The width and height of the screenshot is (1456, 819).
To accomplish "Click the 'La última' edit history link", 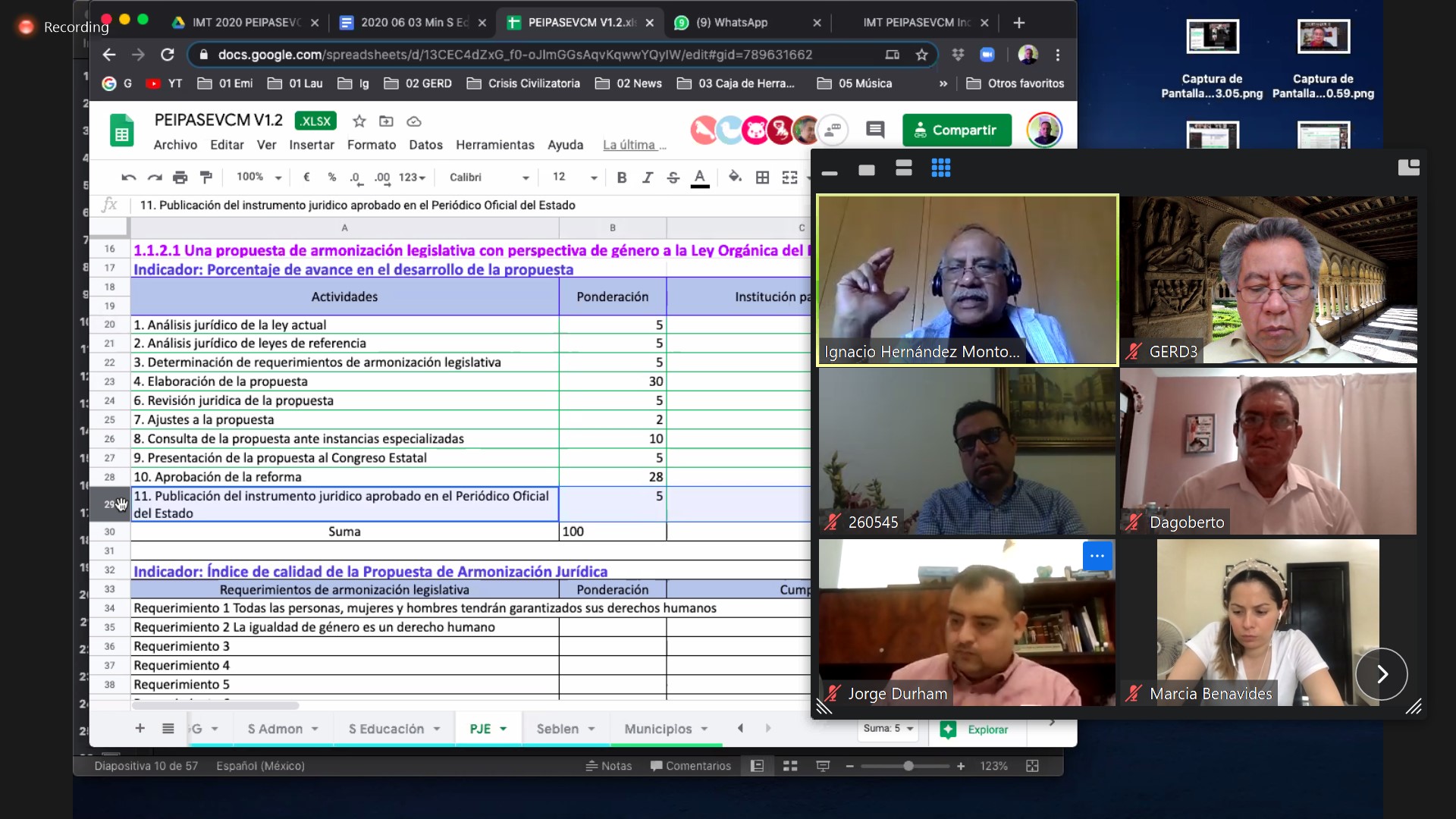I will coord(635,145).
